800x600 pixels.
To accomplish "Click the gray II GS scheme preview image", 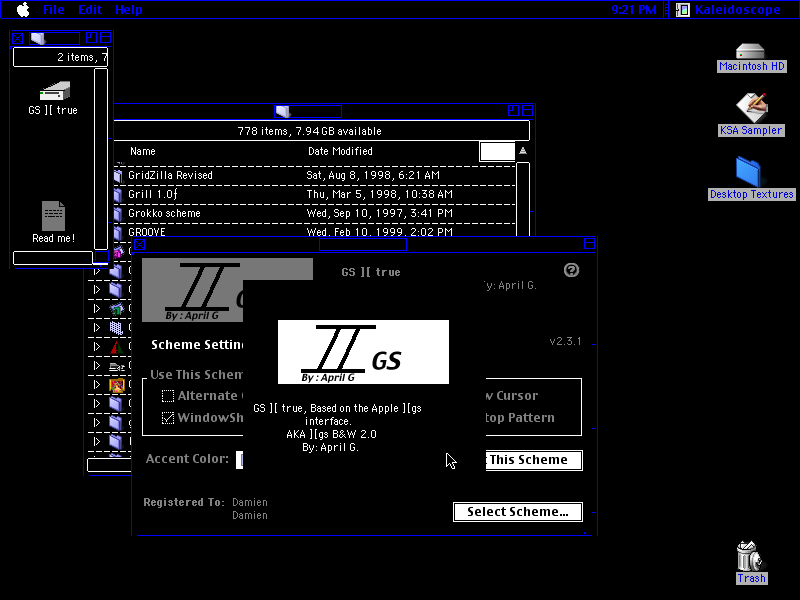I will click(x=193, y=290).
